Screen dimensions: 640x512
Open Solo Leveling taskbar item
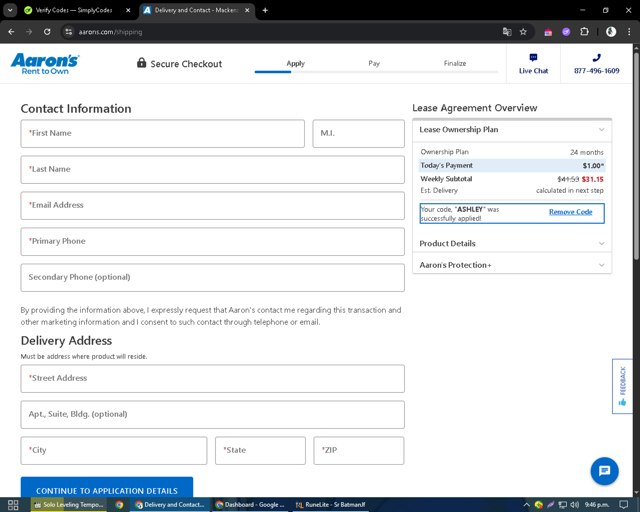pos(69,505)
